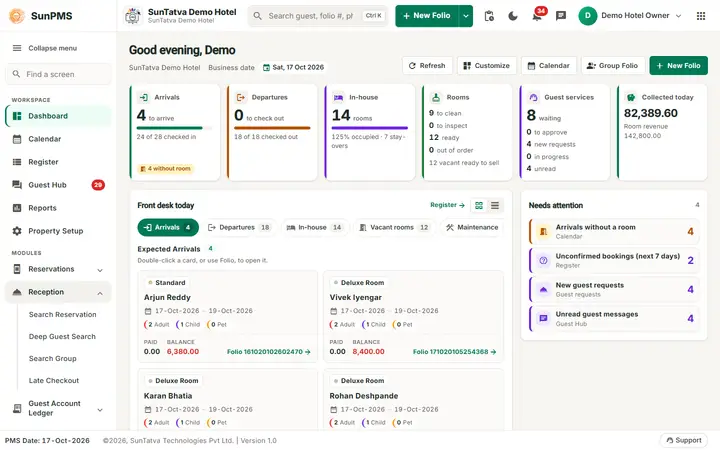720x450 pixels.
Task: Open Arrivals without a room alert
Action: [614, 231]
